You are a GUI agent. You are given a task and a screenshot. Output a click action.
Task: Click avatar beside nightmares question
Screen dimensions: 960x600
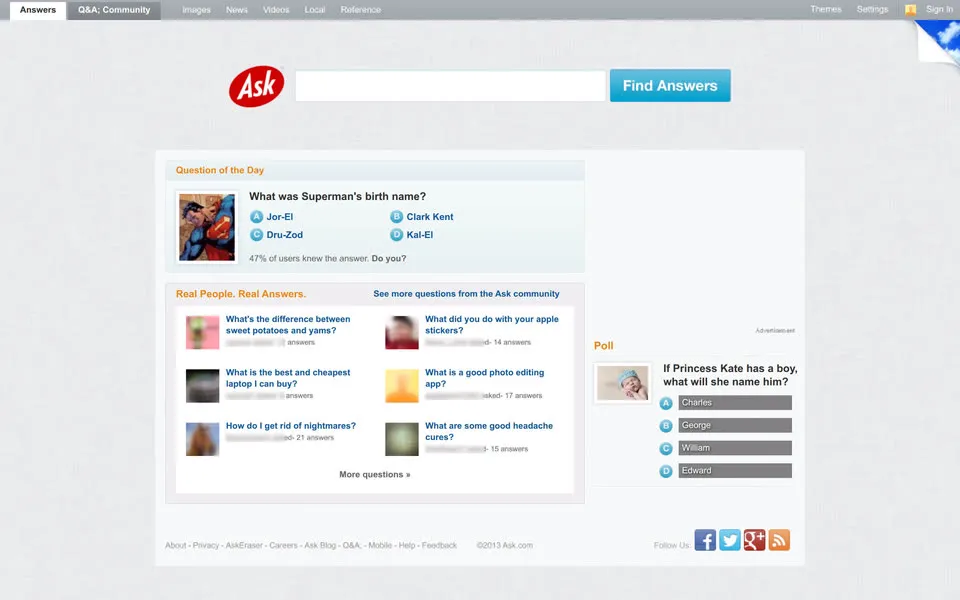(x=203, y=439)
